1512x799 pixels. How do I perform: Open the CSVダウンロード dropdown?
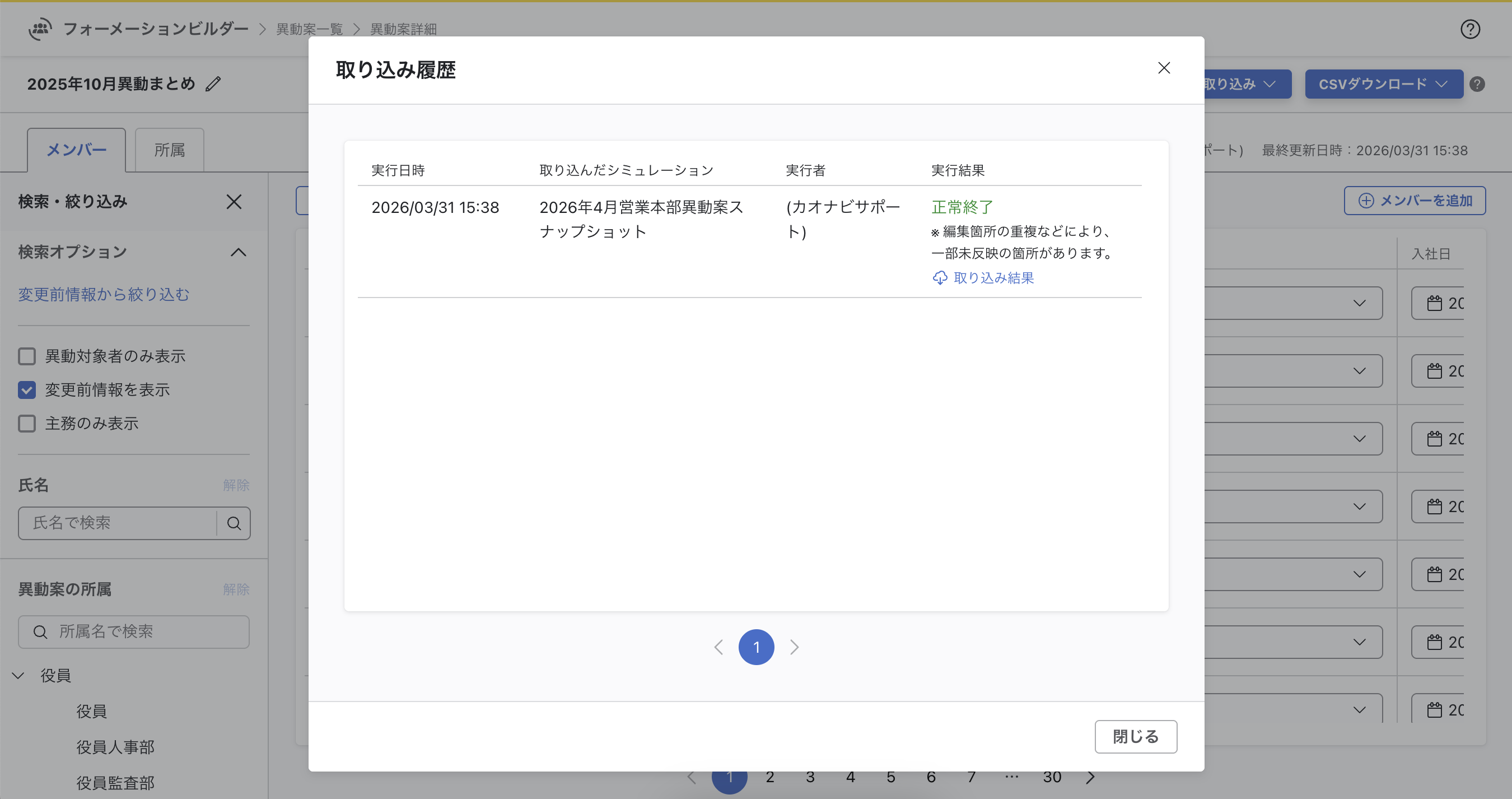[x=1383, y=84]
